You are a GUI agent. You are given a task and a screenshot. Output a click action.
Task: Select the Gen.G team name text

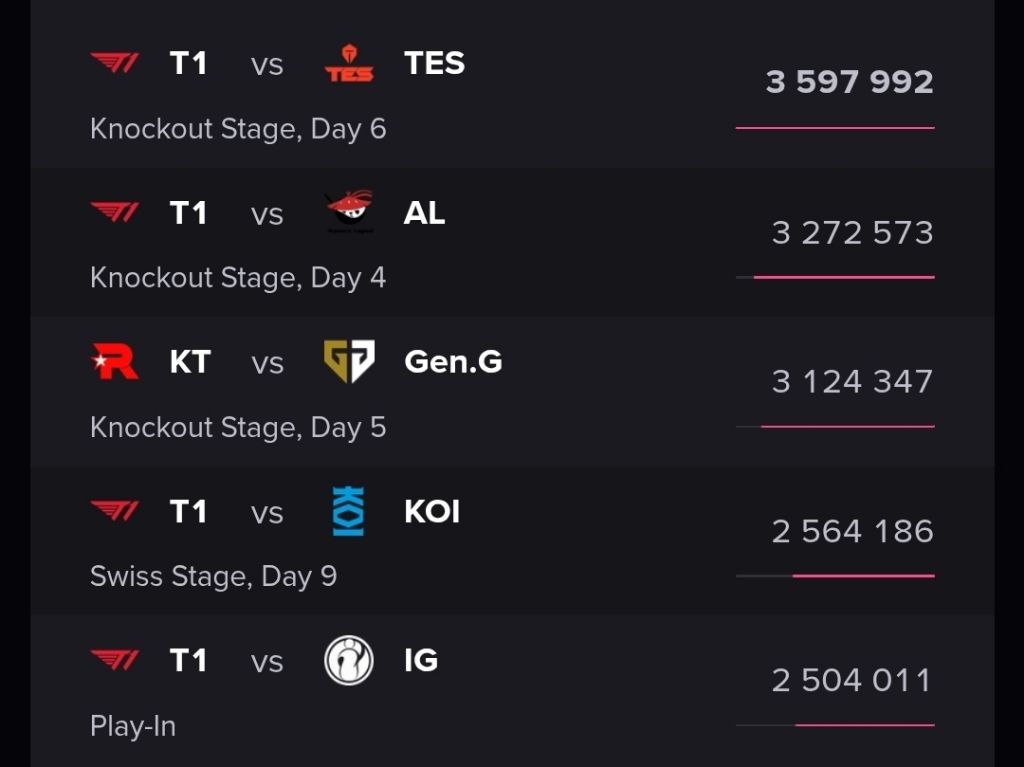[453, 362]
